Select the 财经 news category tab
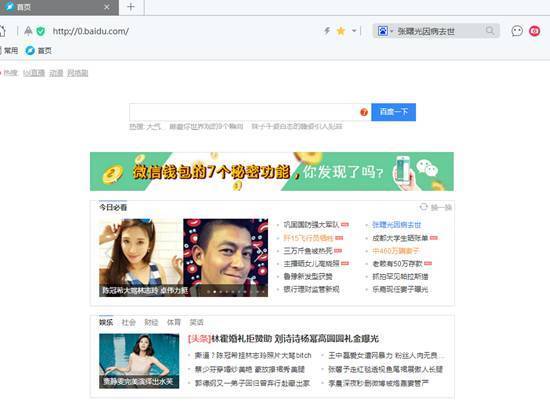Viewport: 550px width, 402px height. [x=151, y=322]
